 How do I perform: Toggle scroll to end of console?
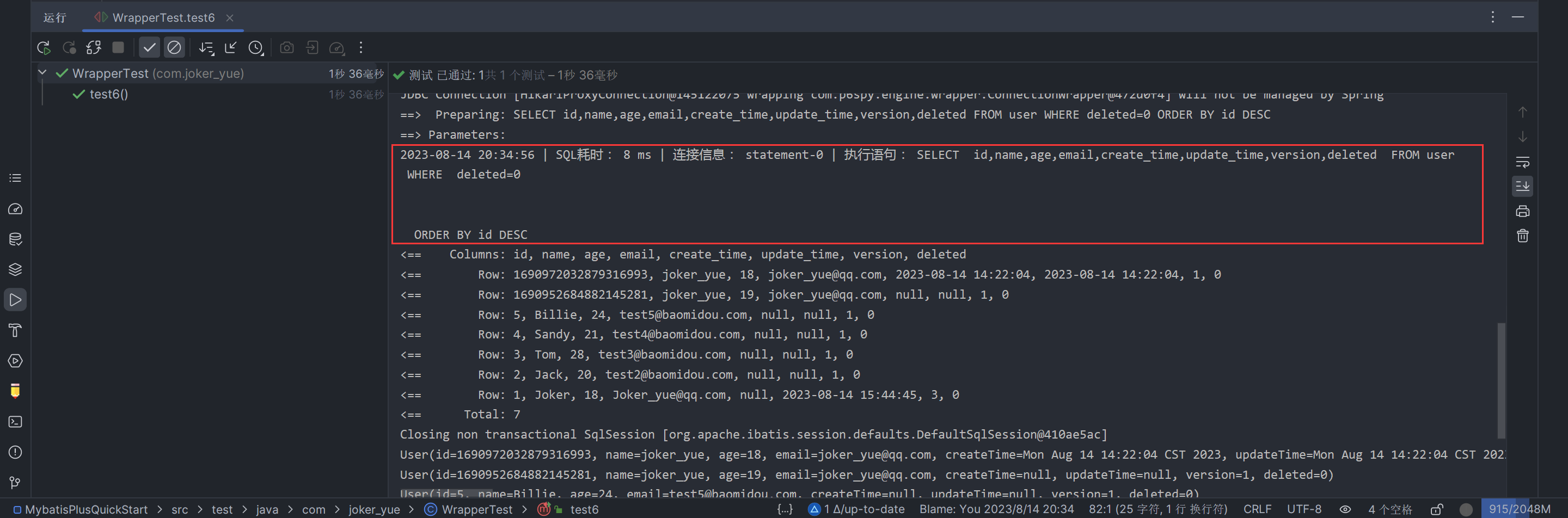click(x=1522, y=186)
